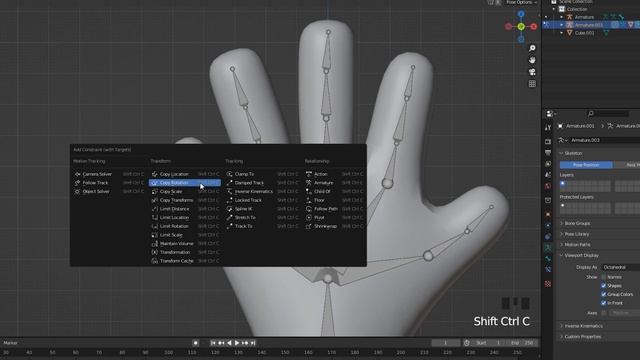The height and width of the screenshot is (360, 640).
Task: Open View Layer properties tab icon
Action: coord(548,164)
